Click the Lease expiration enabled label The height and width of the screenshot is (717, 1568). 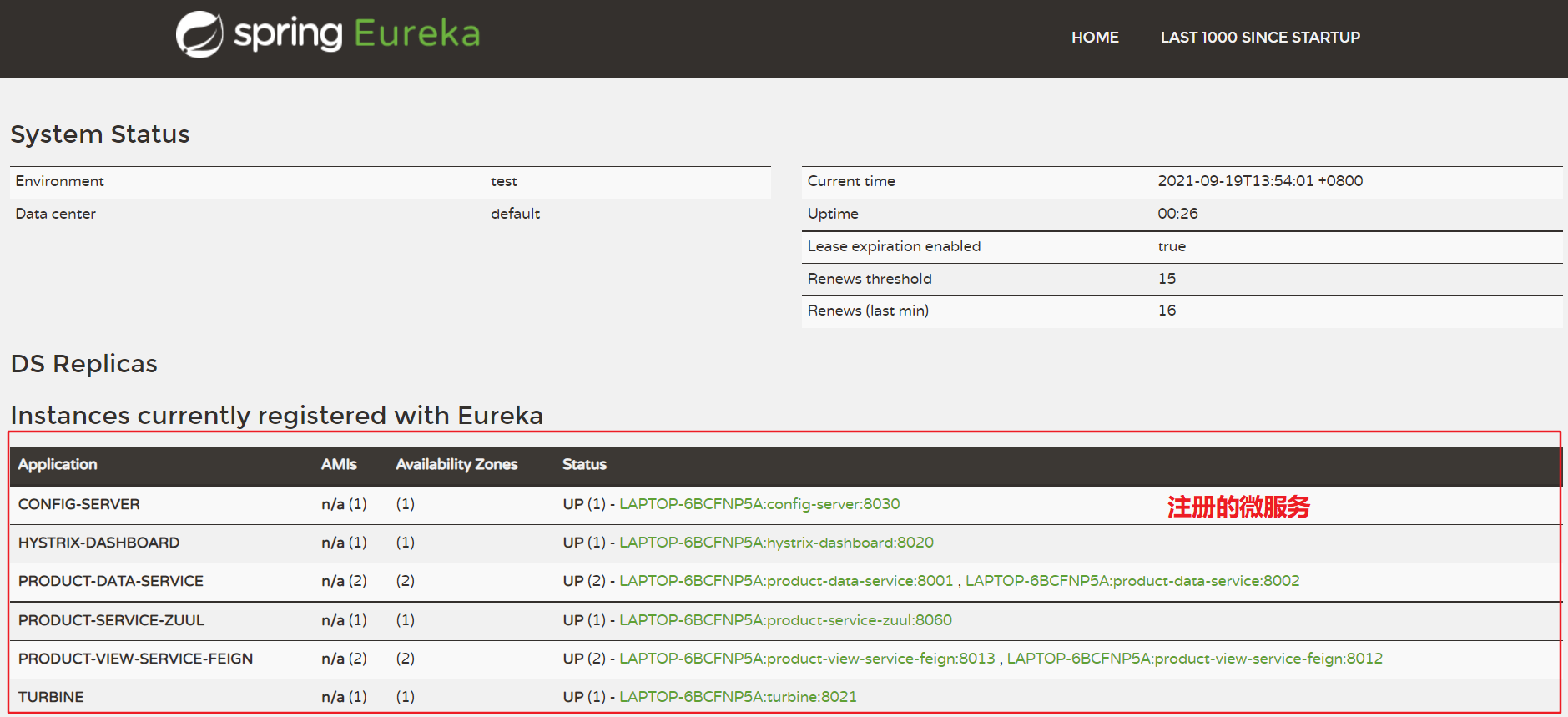(894, 246)
